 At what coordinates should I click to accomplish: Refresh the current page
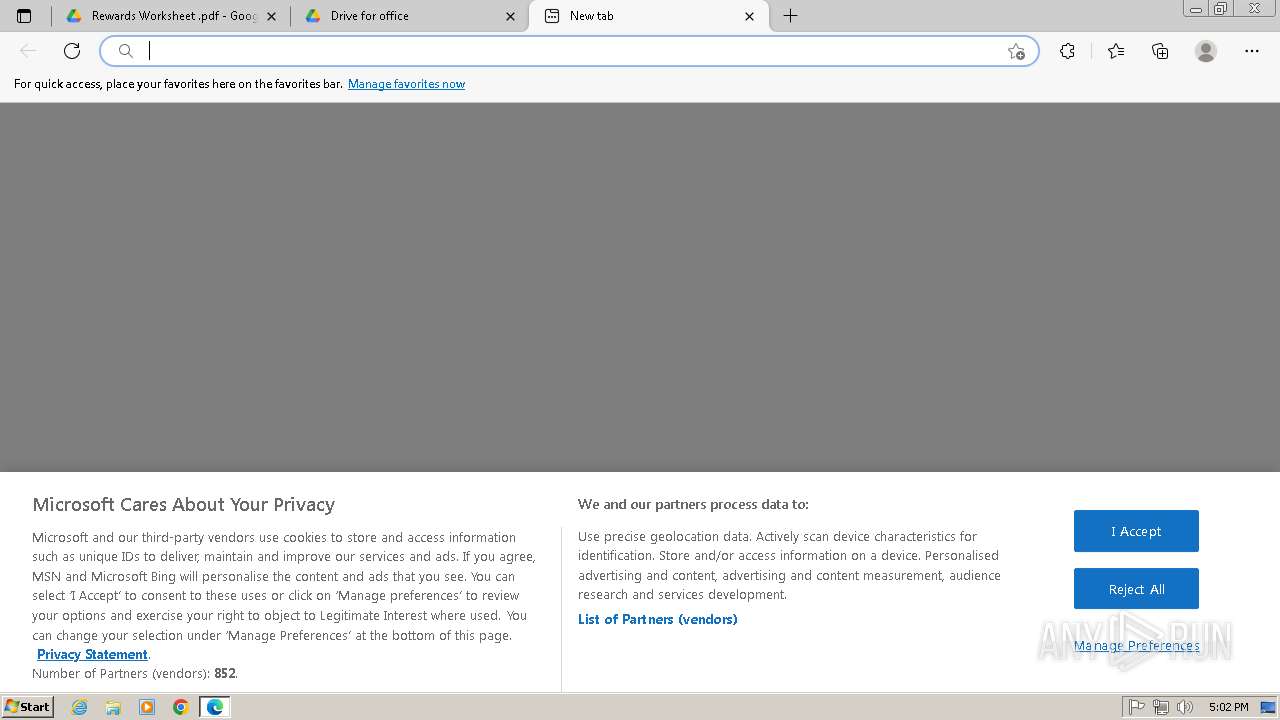click(x=72, y=51)
